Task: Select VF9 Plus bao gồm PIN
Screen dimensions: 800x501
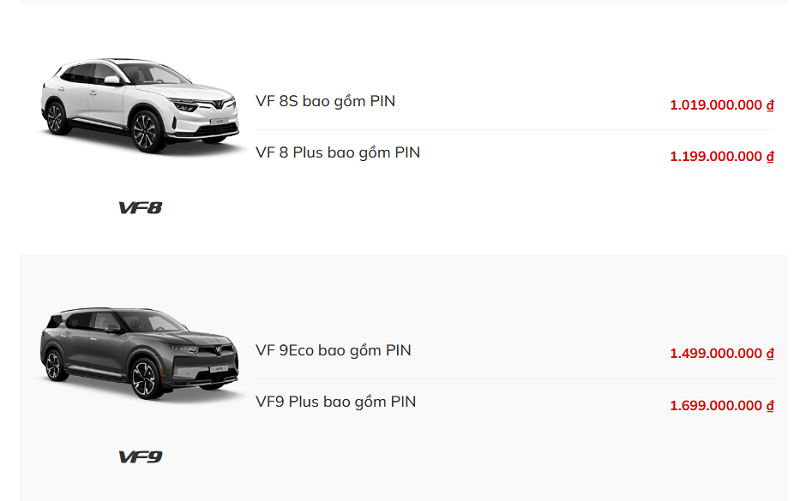Action: 335,402
